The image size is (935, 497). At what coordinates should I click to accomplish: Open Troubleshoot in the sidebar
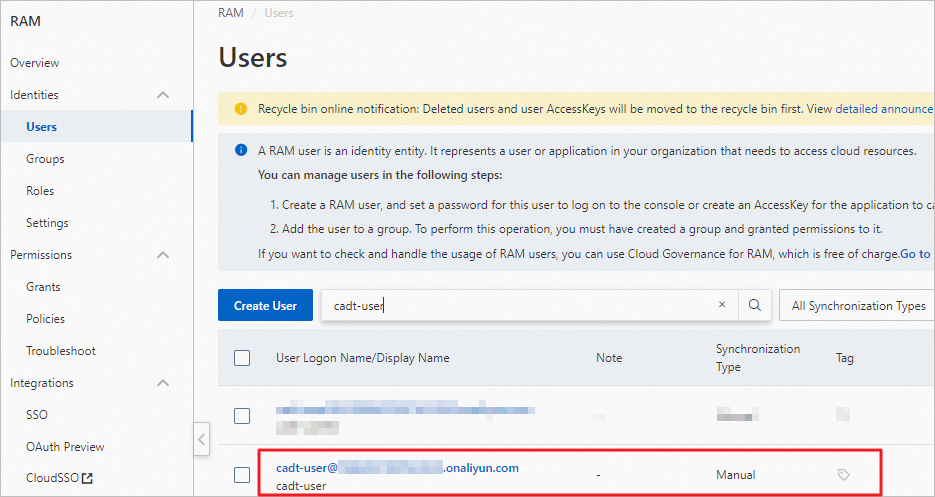tap(61, 351)
